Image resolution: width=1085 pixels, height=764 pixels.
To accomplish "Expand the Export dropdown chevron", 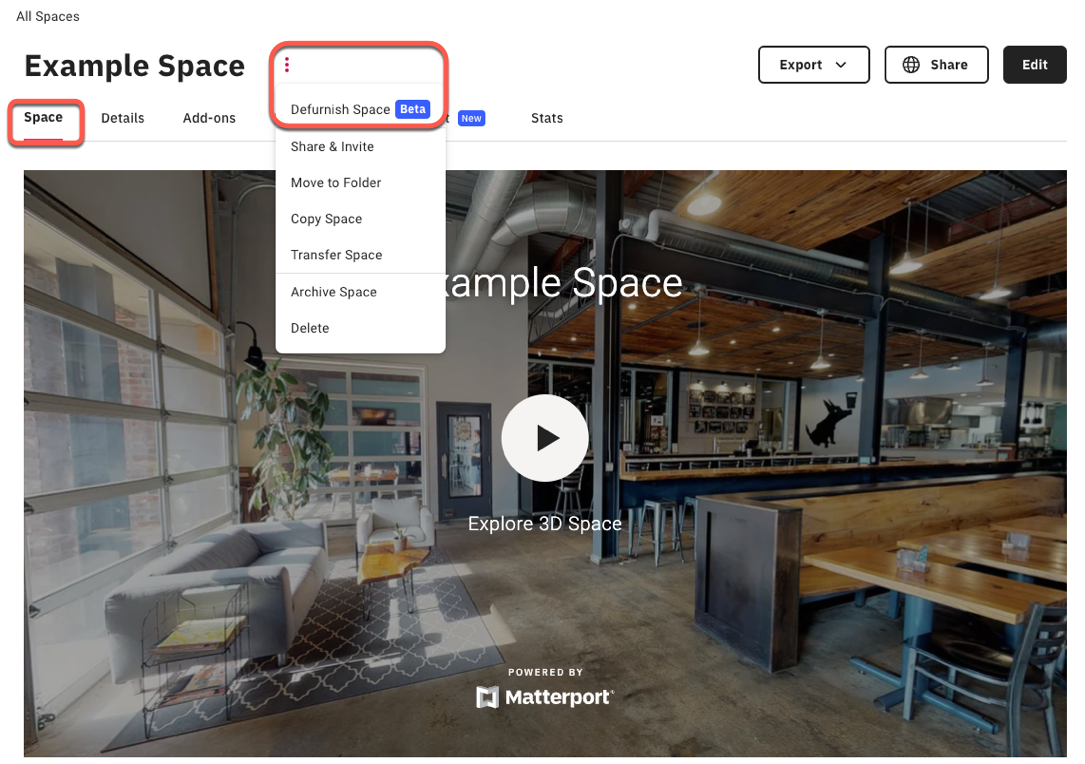I will tap(841, 64).
